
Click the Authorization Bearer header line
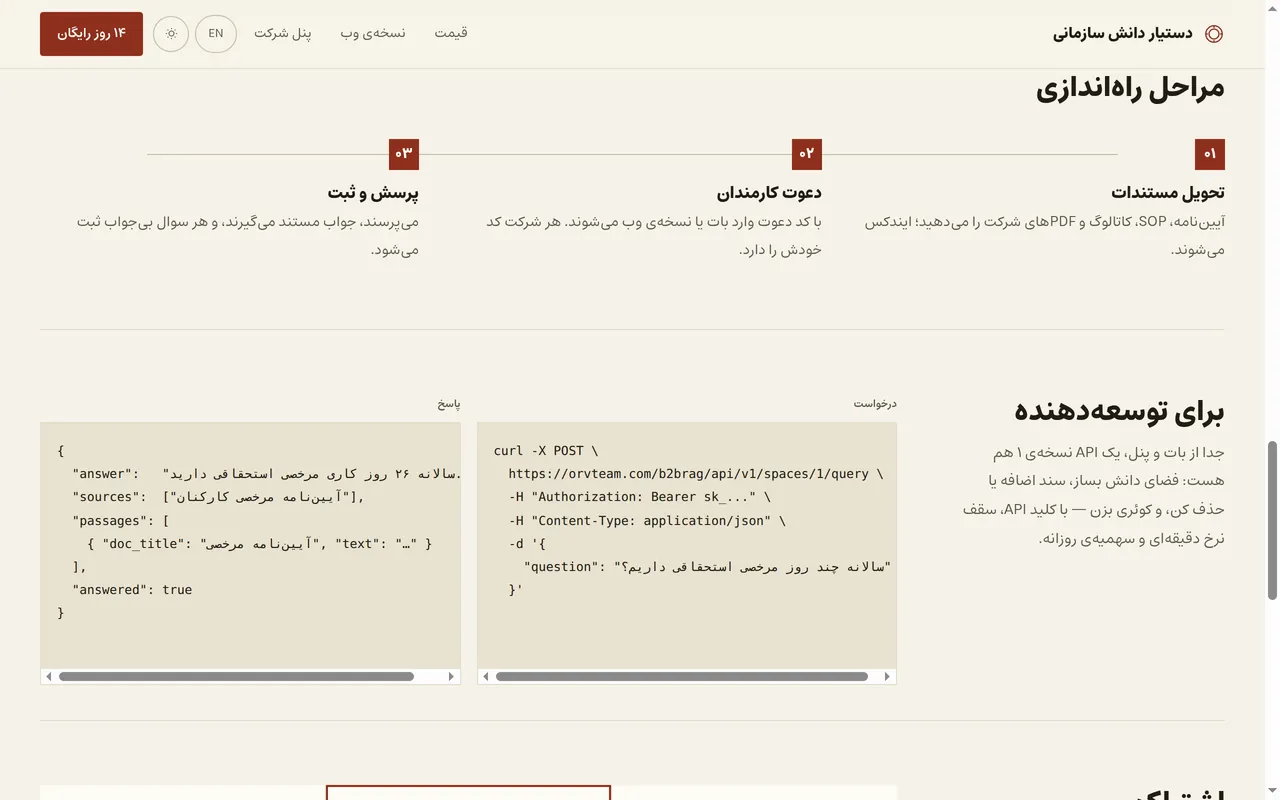tap(639, 497)
